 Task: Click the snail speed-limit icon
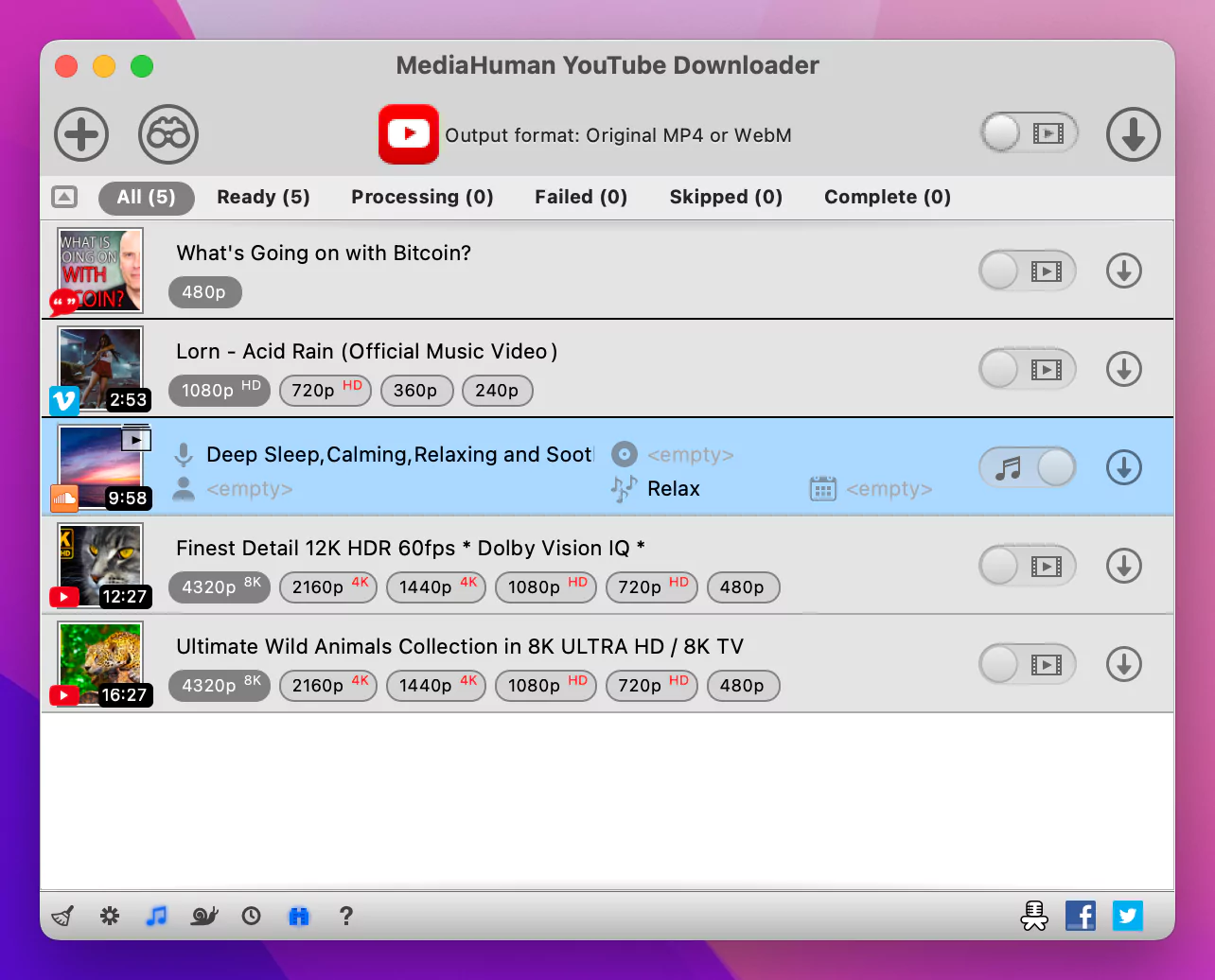coord(203,916)
